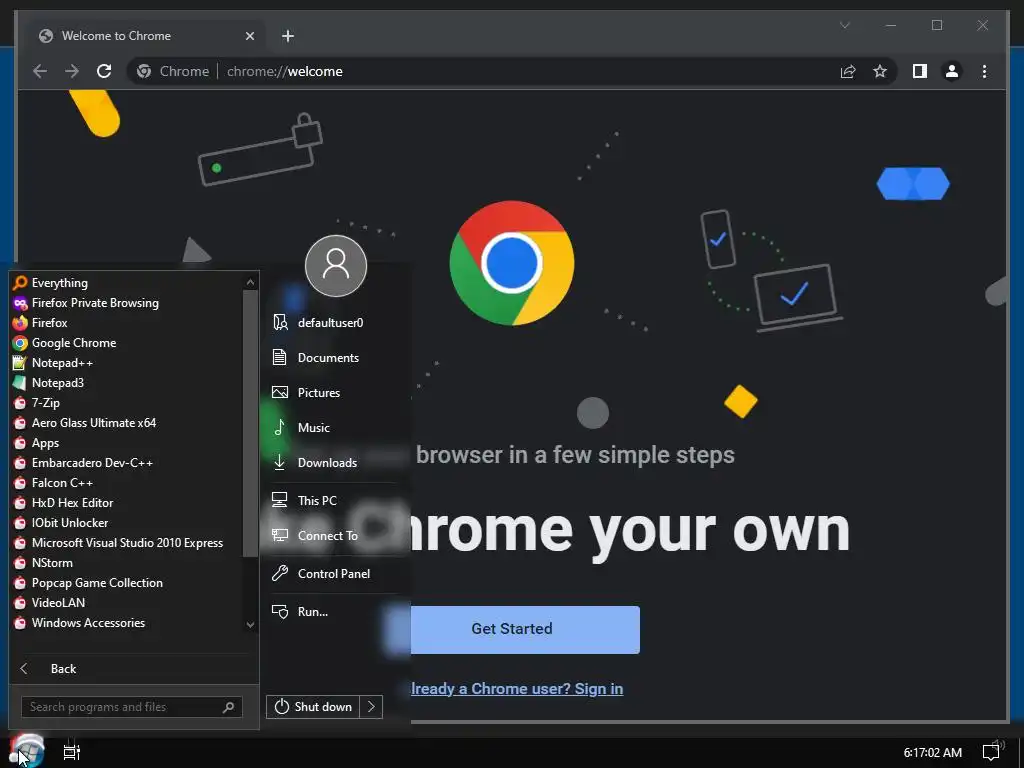
Task: Click the program list scrollbar thumb
Action: (250, 423)
